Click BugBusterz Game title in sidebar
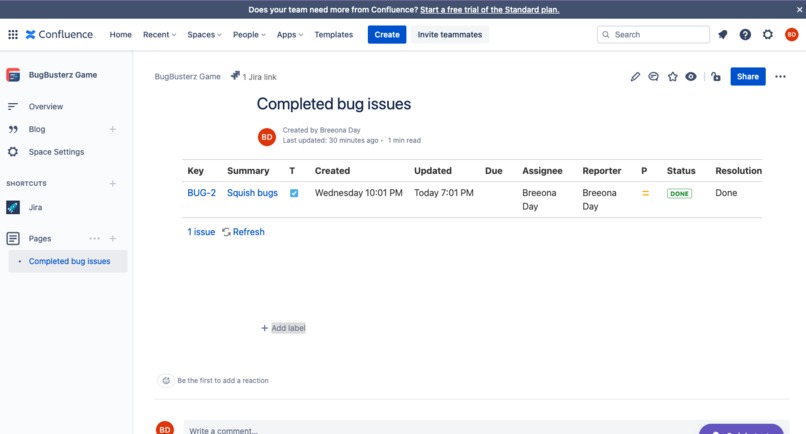The height and width of the screenshot is (434, 806). (63, 75)
